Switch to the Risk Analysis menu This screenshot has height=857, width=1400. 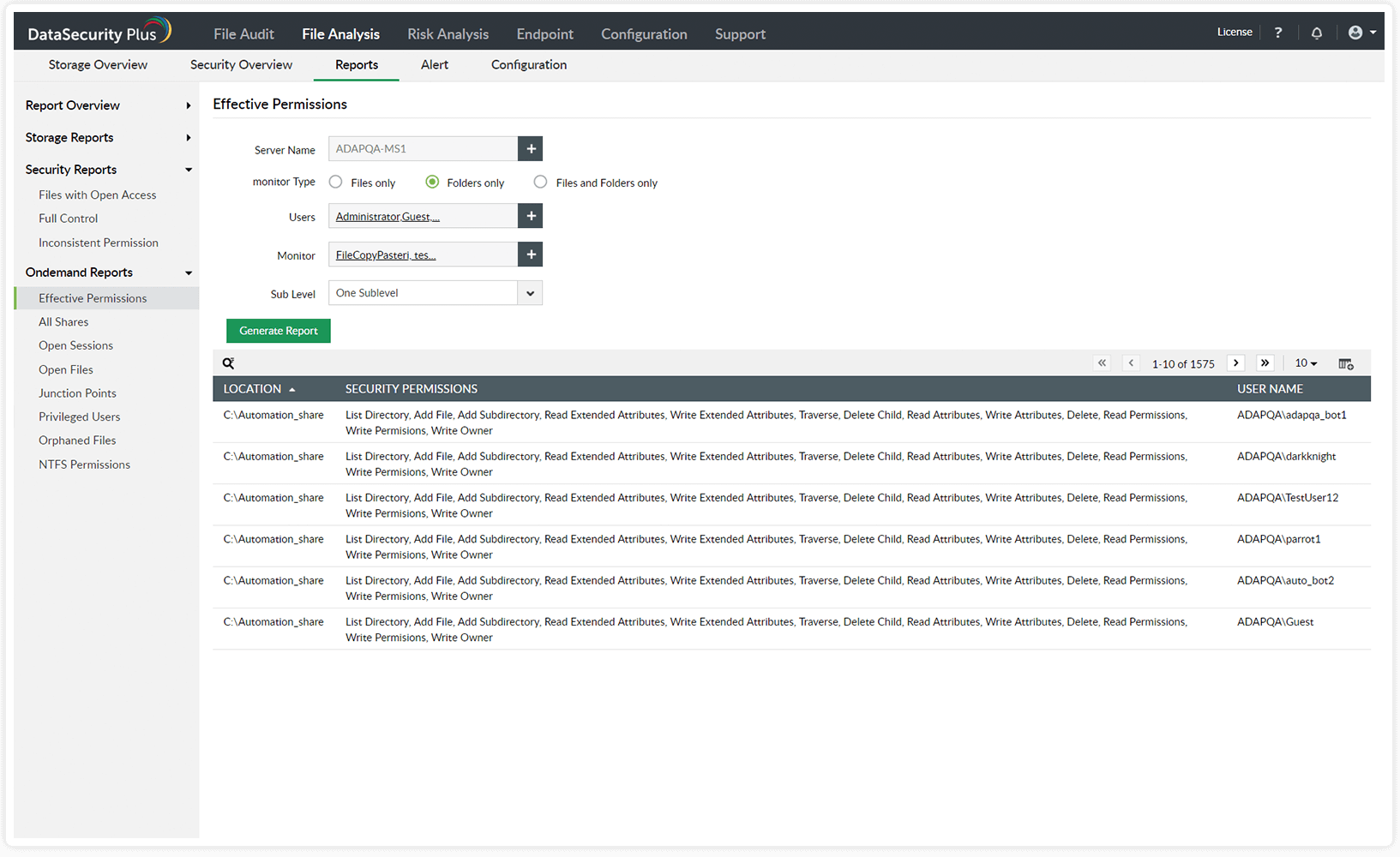(448, 34)
